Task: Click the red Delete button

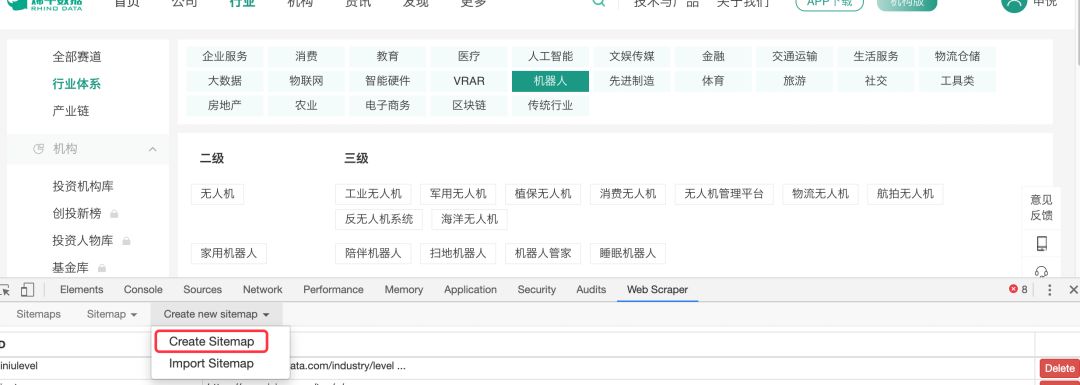Action: 1059,368
